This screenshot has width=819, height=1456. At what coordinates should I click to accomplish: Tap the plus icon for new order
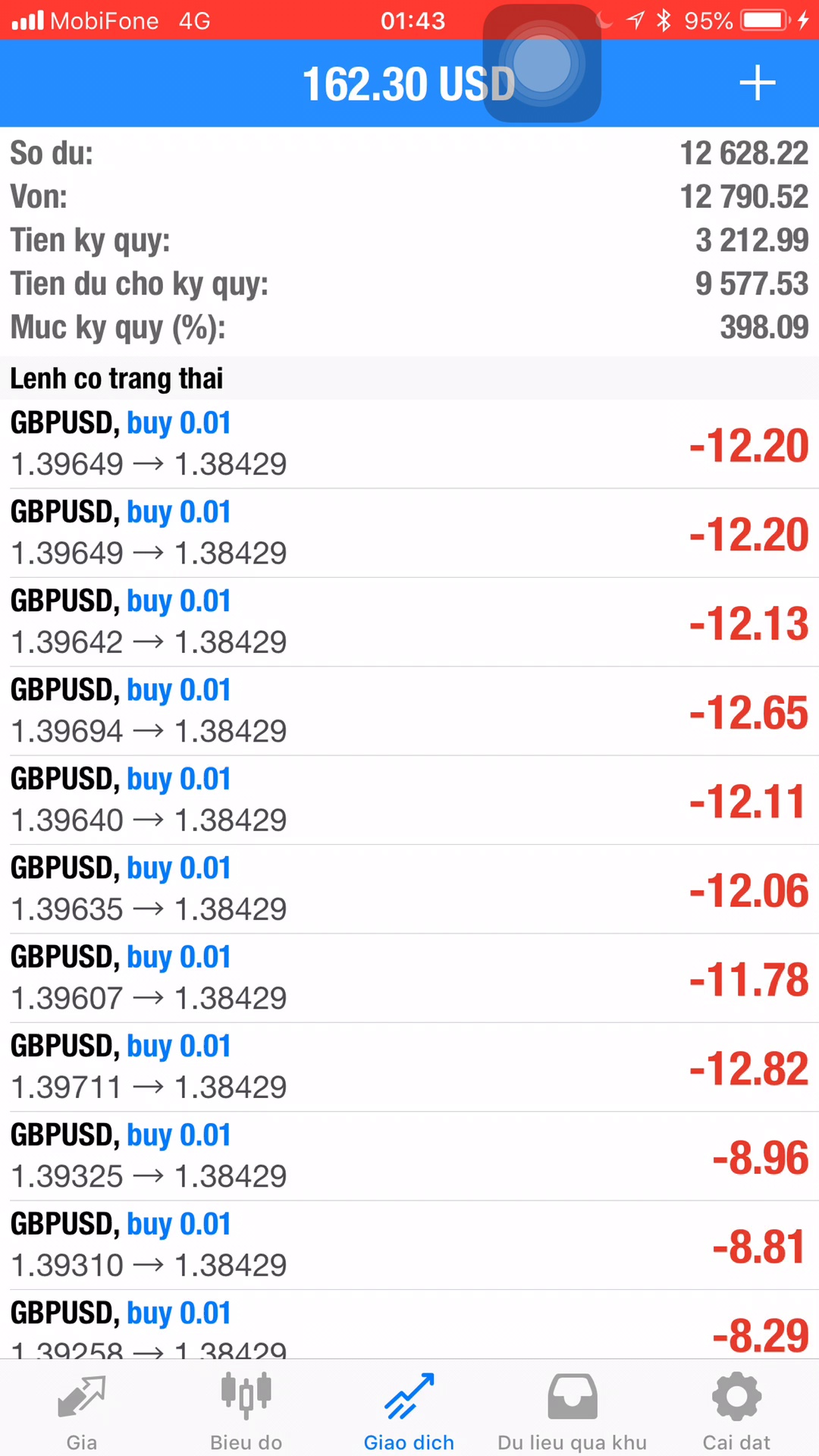pyautogui.click(x=757, y=83)
